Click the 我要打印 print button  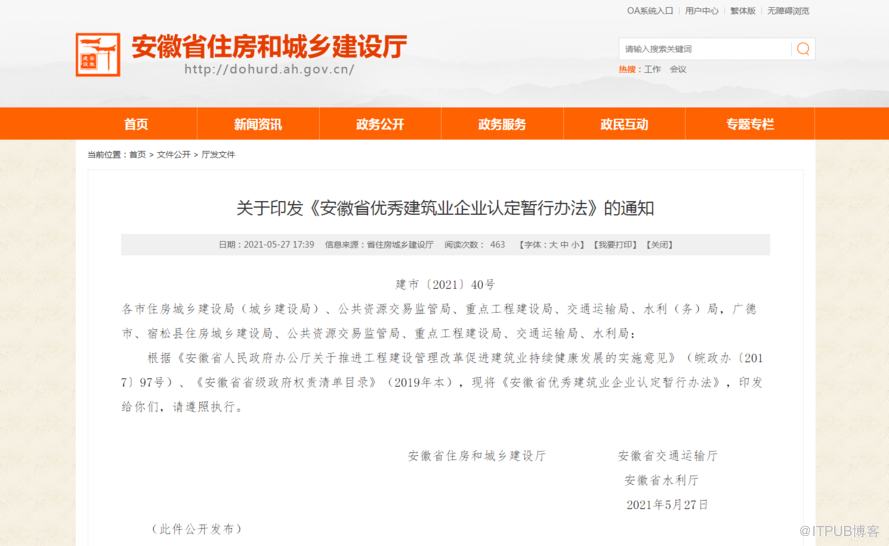tap(615, 245)
